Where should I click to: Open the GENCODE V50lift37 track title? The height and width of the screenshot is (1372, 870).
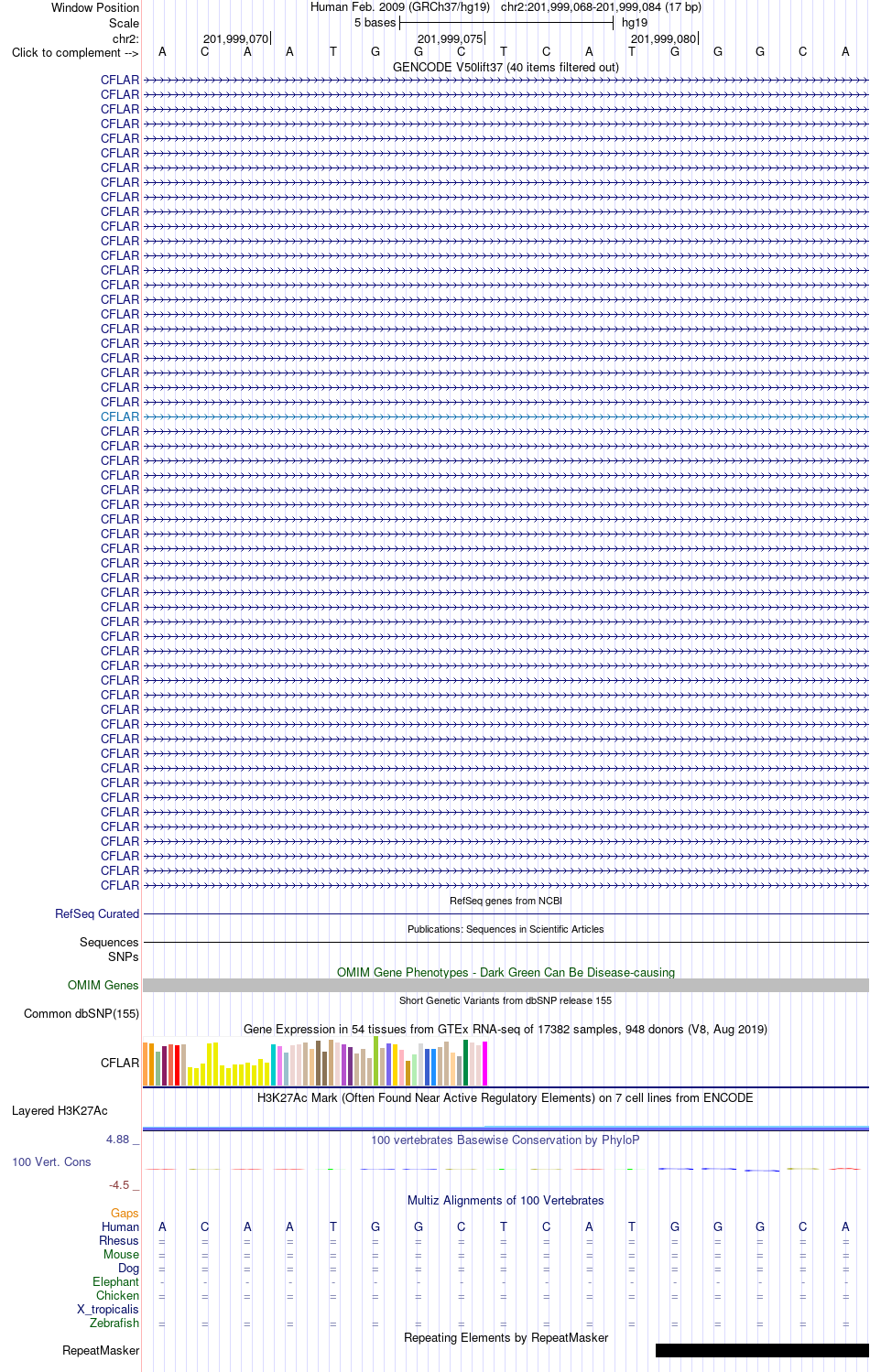point(506,67)
